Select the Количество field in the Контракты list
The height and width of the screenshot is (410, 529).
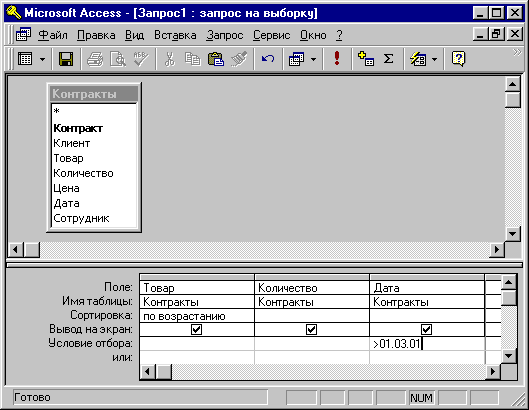click(94, 173)
